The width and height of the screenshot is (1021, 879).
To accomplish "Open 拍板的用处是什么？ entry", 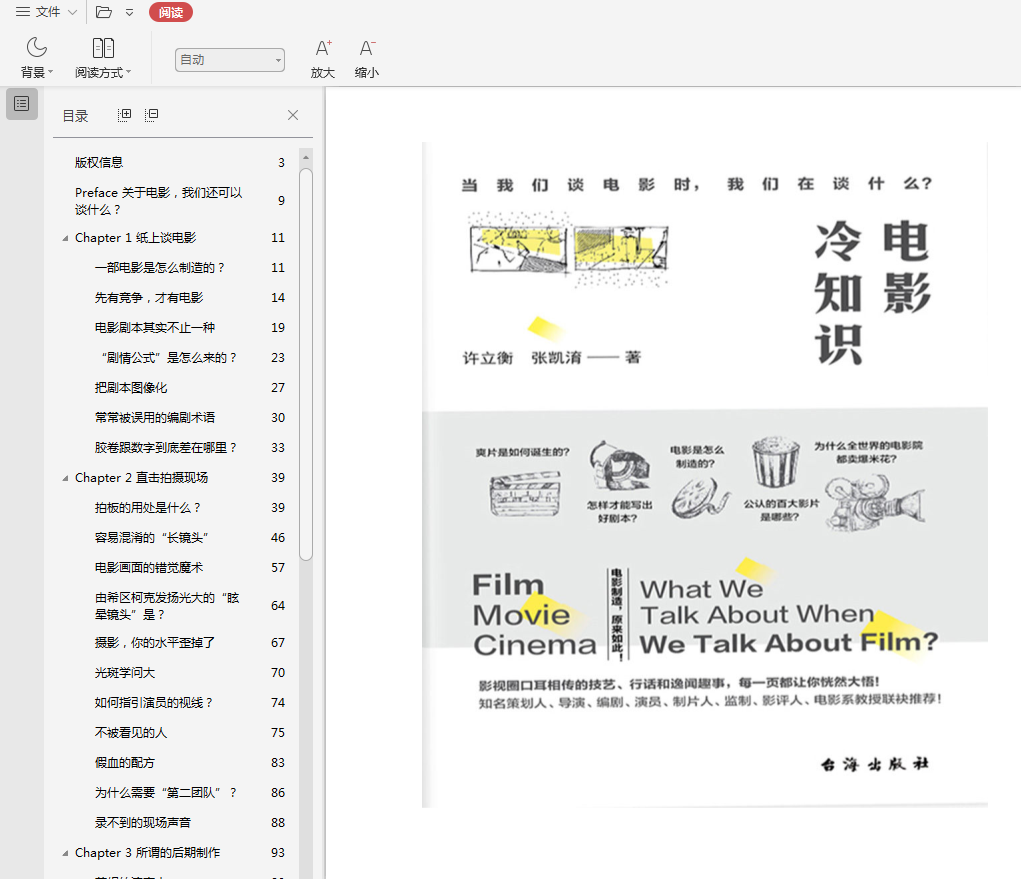I will (x=148, y=507).
